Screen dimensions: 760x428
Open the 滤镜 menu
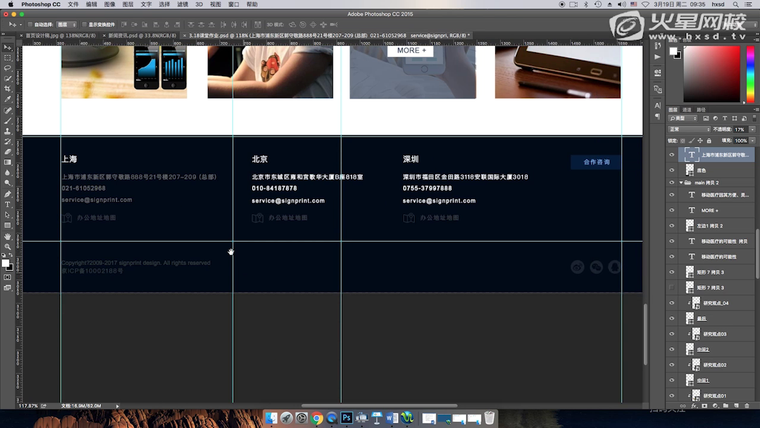click(182, 5)
